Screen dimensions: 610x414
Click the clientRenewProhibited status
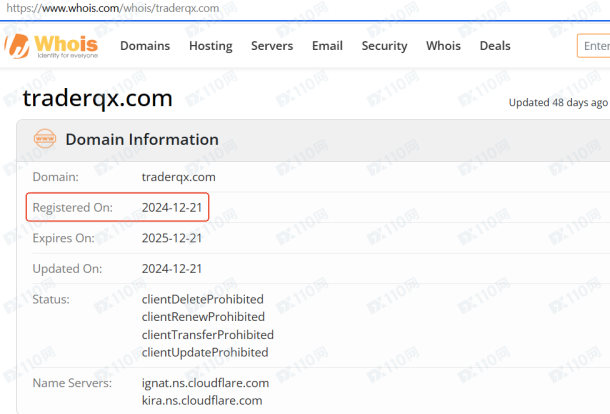click(203, 317)
